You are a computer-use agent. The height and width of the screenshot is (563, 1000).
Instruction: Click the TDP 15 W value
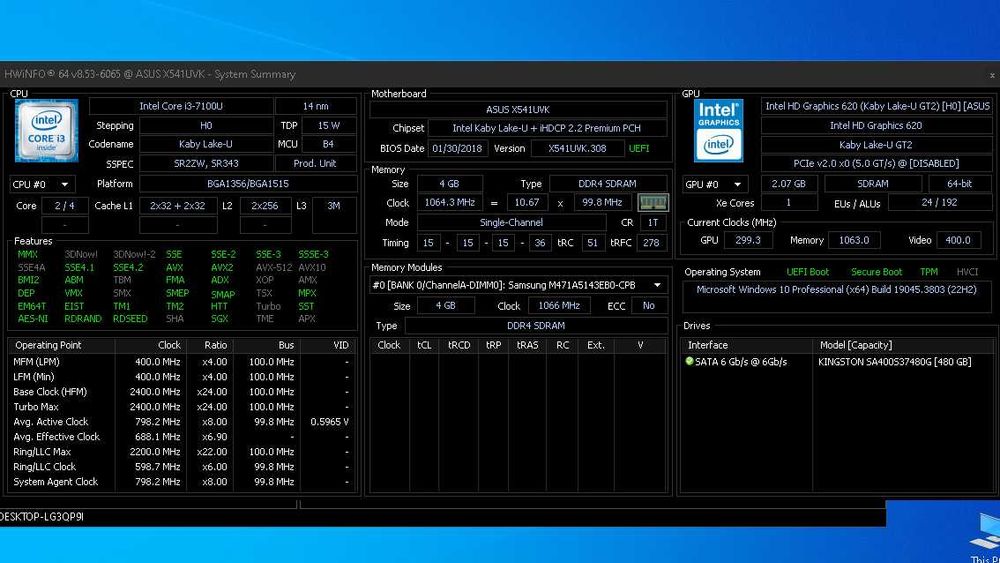pyautogui.click(x=328, y=126)
